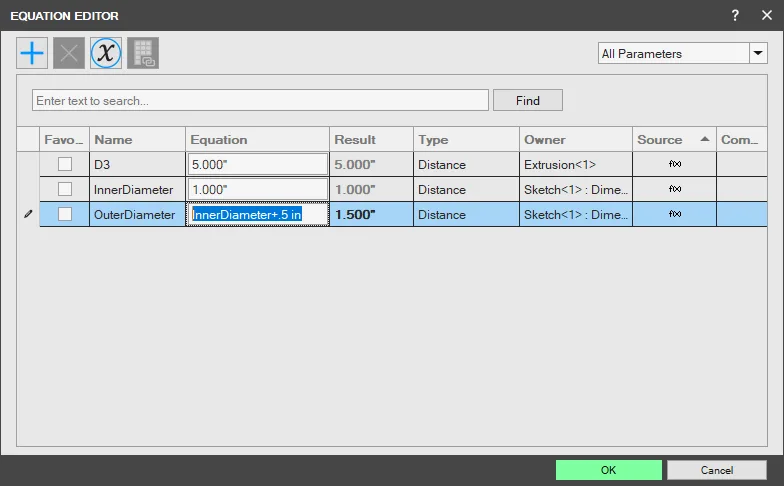This screenshot has width=784, height=486.
Task: Add a new equation with the plus icon
Action: 32,53
